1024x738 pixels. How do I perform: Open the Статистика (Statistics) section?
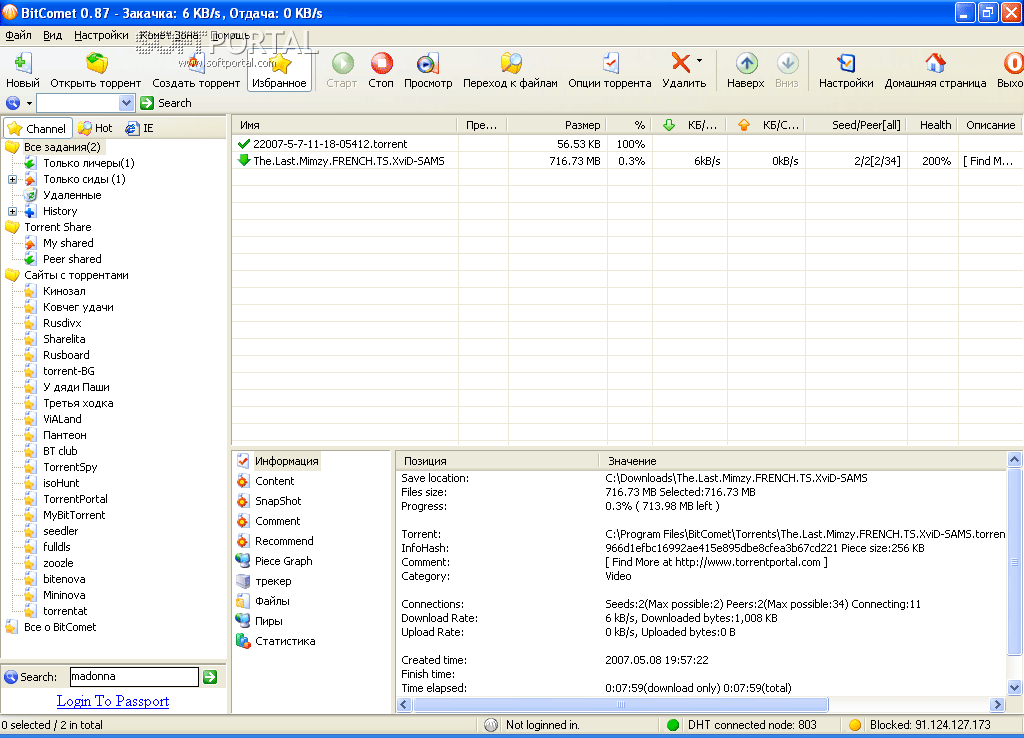(x=285, y=641)
